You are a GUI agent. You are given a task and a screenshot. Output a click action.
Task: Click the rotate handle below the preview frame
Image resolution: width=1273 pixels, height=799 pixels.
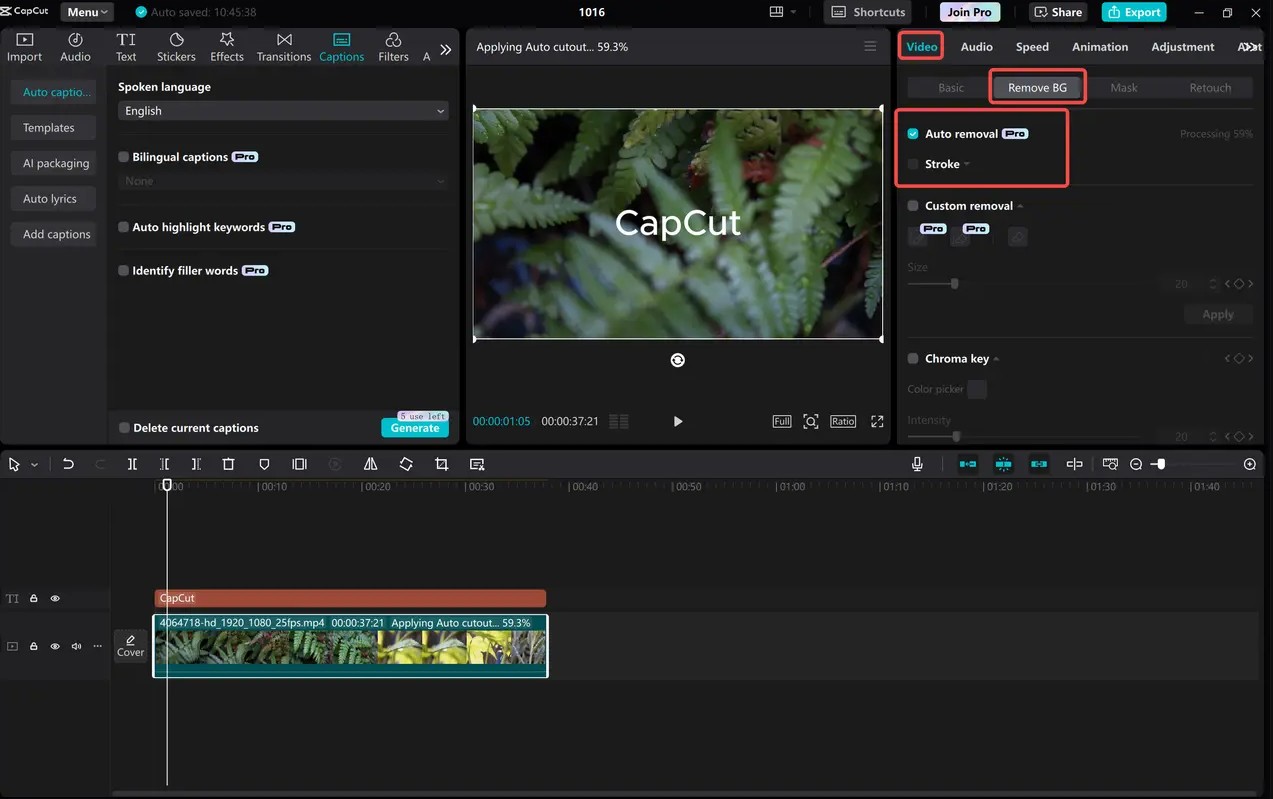678,360
